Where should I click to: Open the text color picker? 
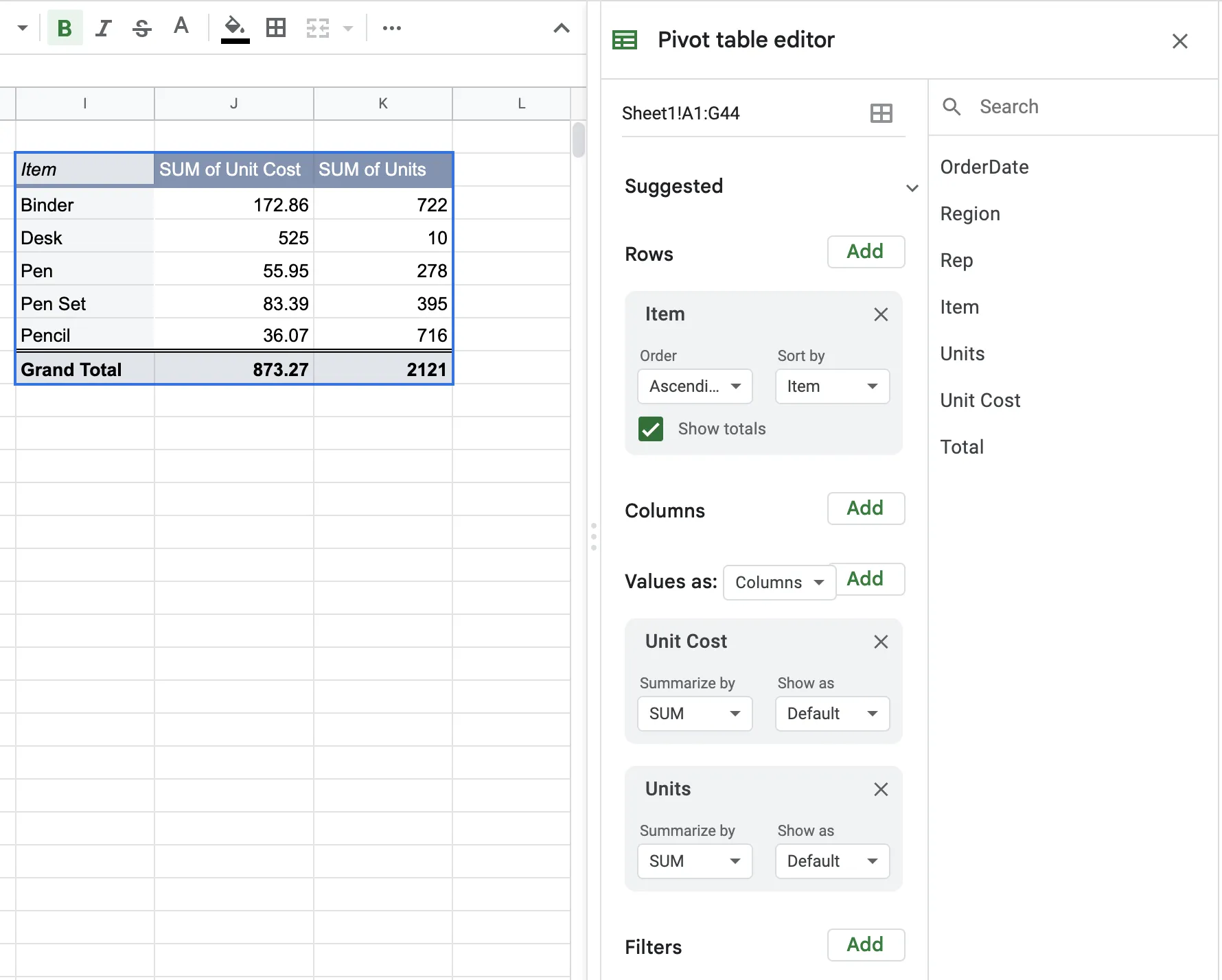tap(181, 27)
